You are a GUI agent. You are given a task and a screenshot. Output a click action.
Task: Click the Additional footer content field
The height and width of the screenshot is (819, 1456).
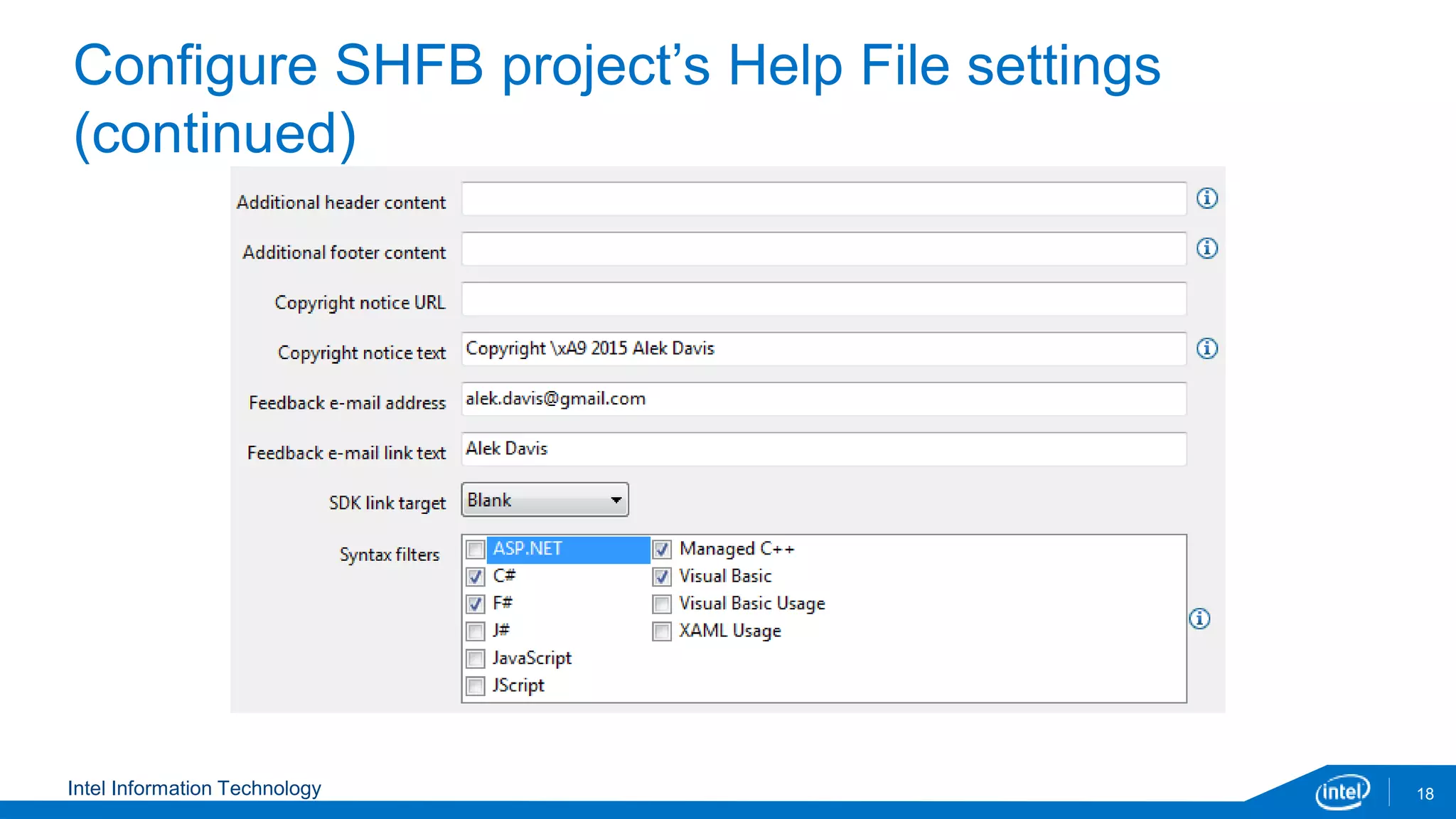[x=824, y=249]
